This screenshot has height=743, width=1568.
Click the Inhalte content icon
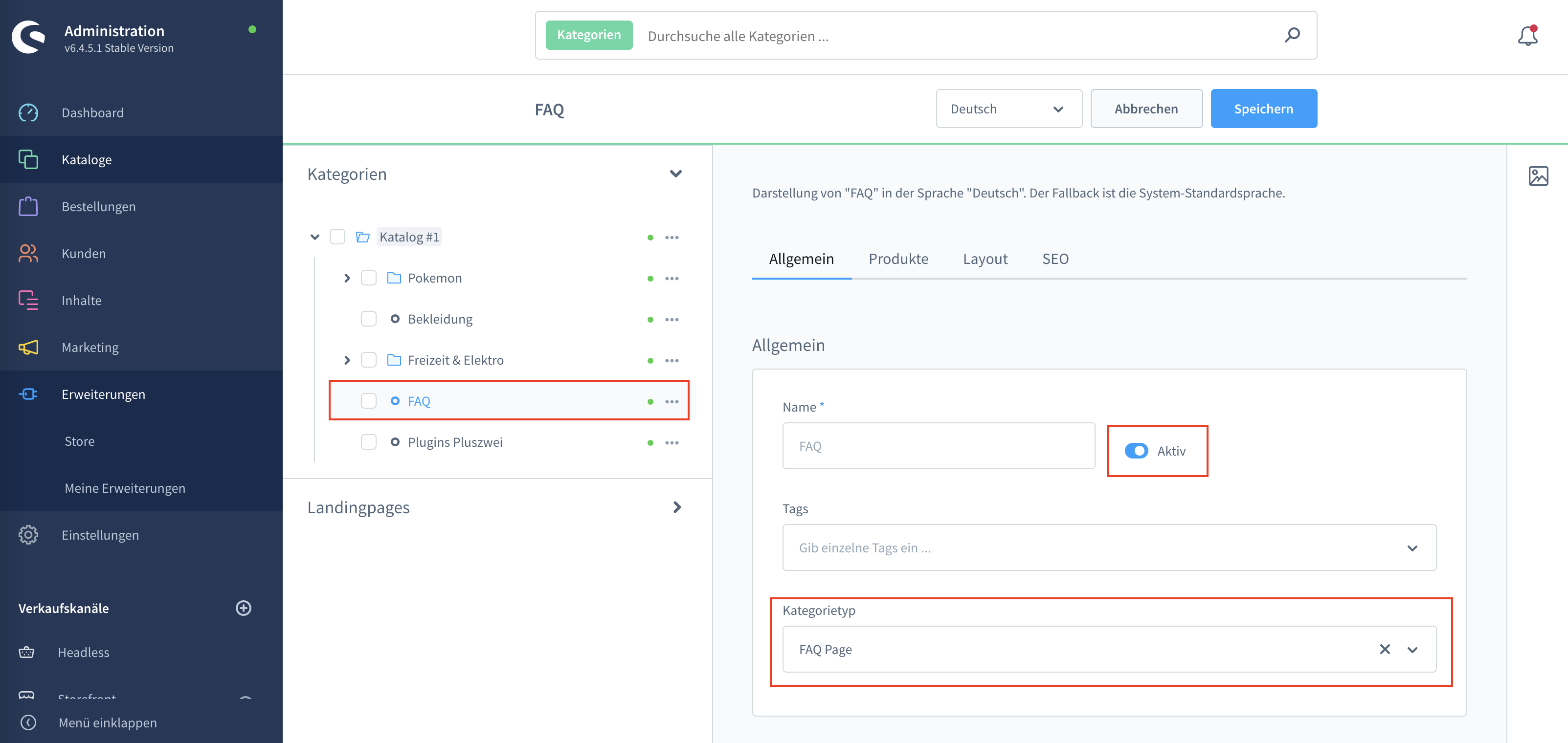coord(28,300)
